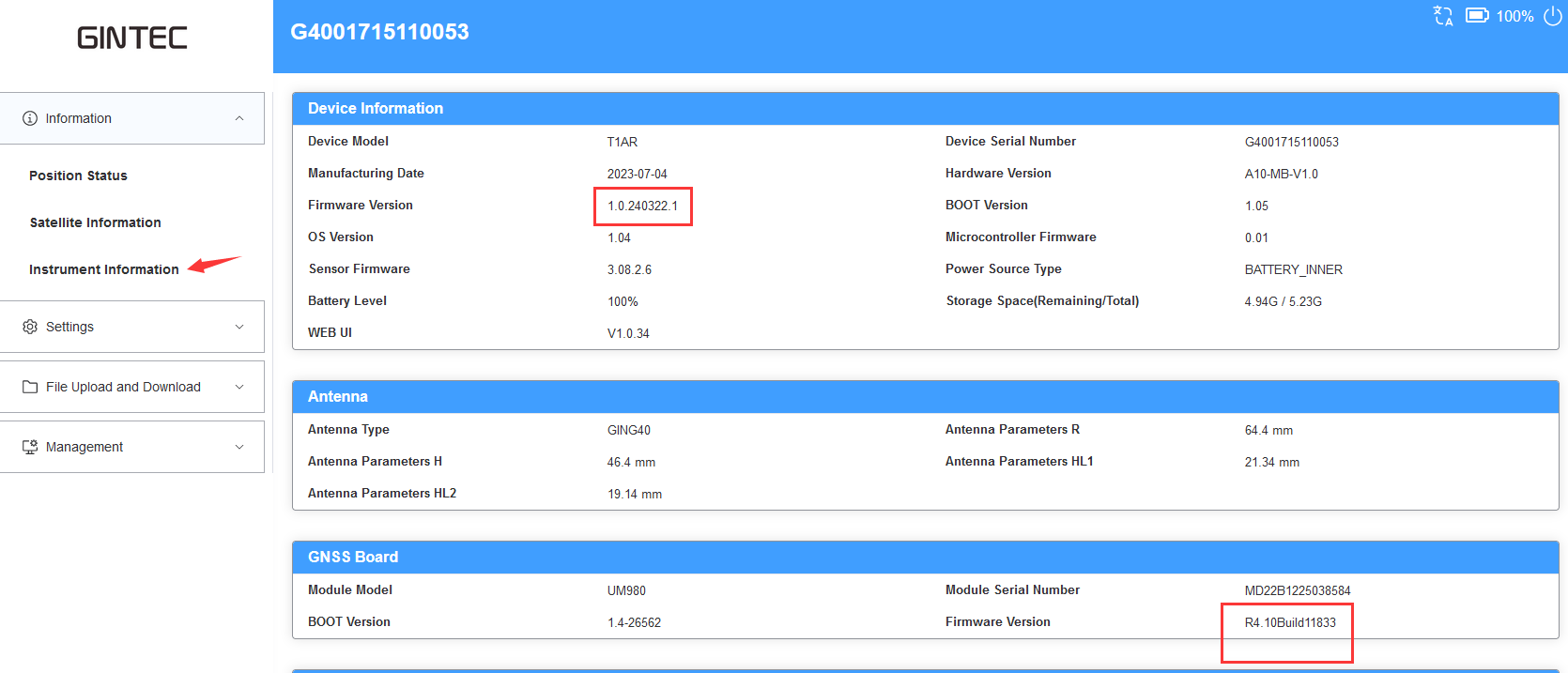Select Instrument Information menu item
Viewport: 1568px width, 673px height.
103,269
